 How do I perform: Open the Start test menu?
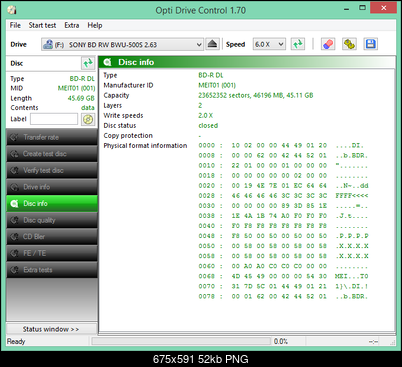click(x=42, y=25)
